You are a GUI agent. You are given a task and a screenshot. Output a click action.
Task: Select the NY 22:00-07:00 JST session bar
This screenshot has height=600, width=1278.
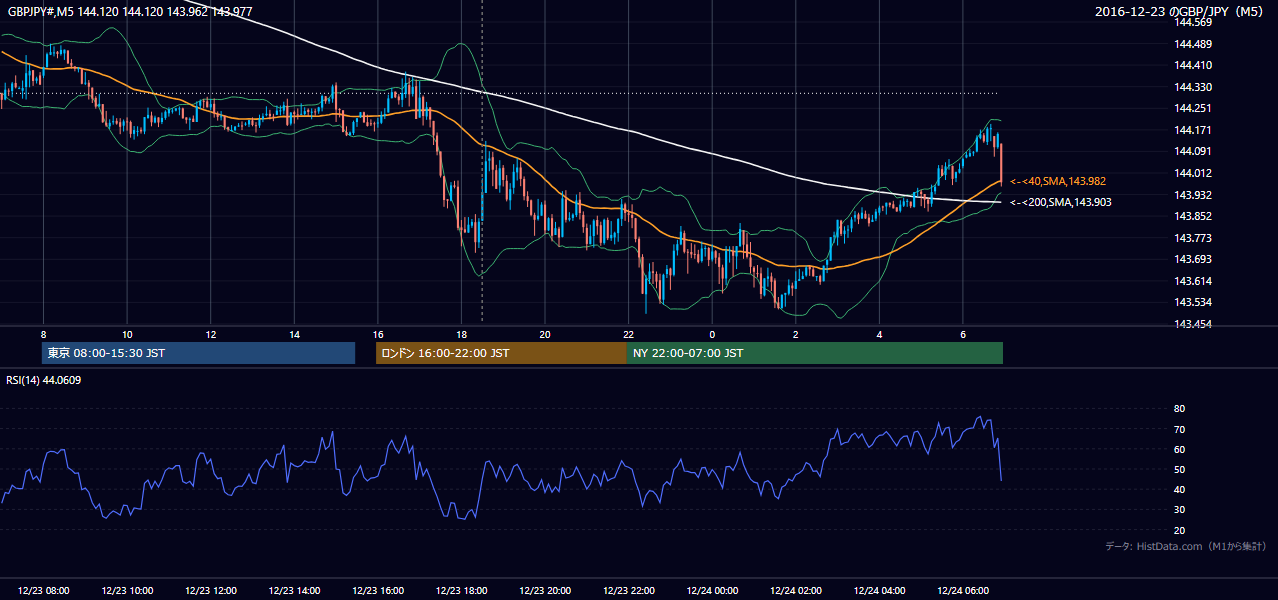[x=815, y=353]
